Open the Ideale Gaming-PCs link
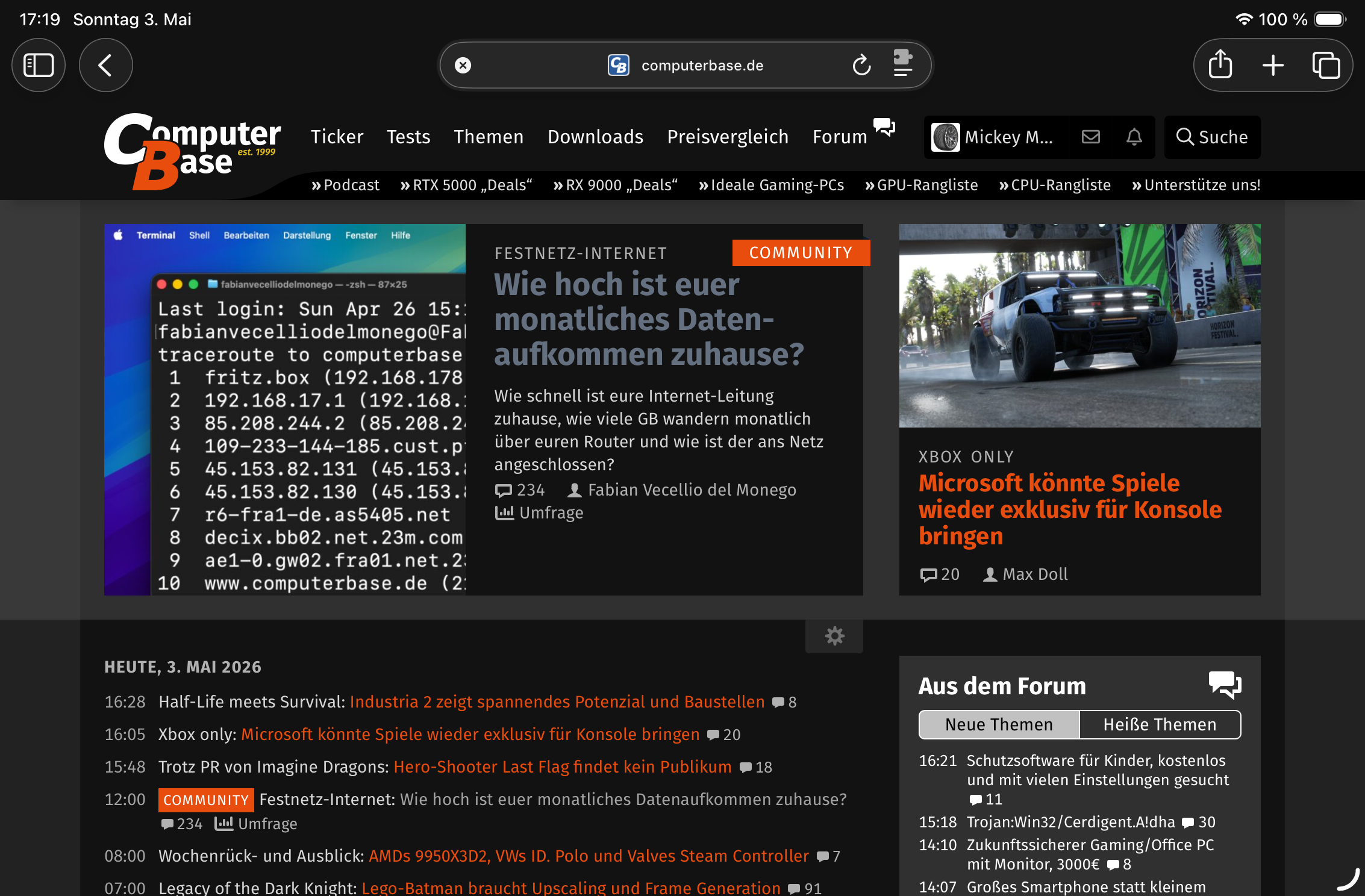 point(771,185)
